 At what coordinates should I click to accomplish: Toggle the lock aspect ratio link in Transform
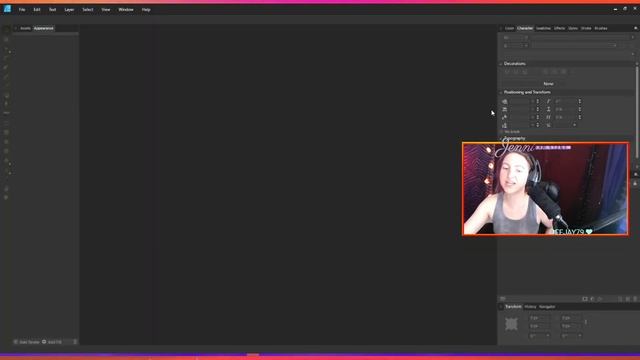click(586, 322)
